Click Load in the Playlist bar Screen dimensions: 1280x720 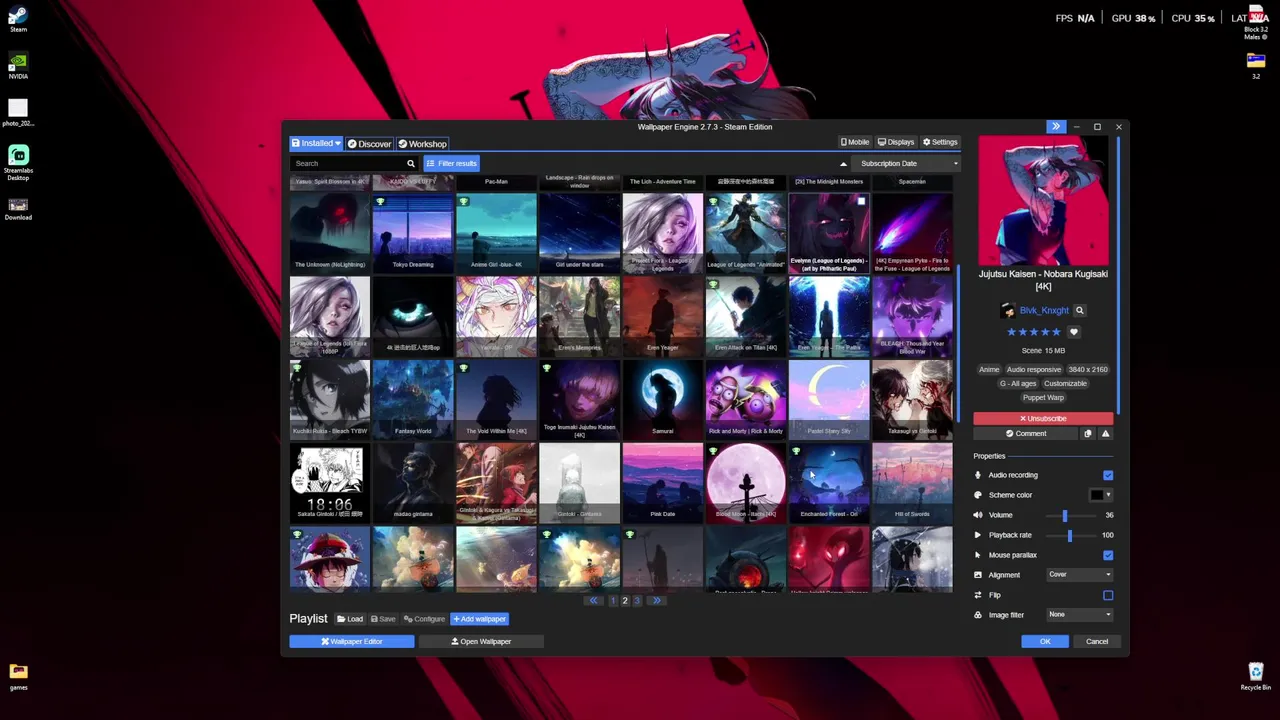pyautogui.click(x=350, y=619)
